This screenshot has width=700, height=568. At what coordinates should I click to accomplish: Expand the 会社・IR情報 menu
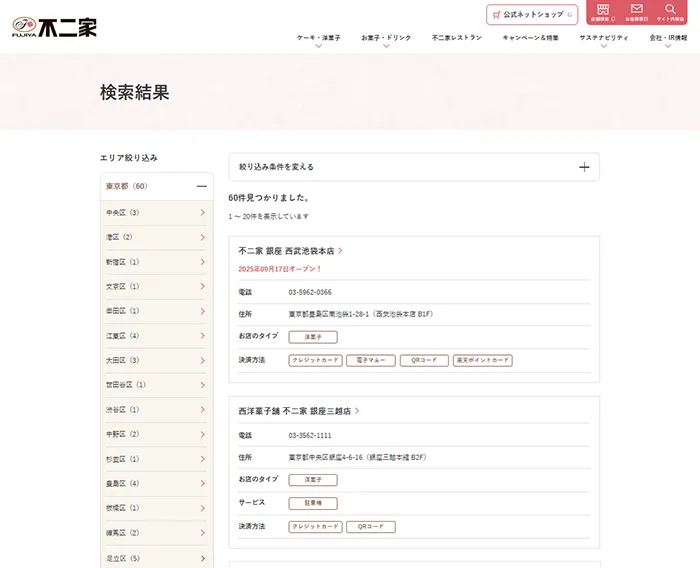pyautogui.click(x=668, y=38)
